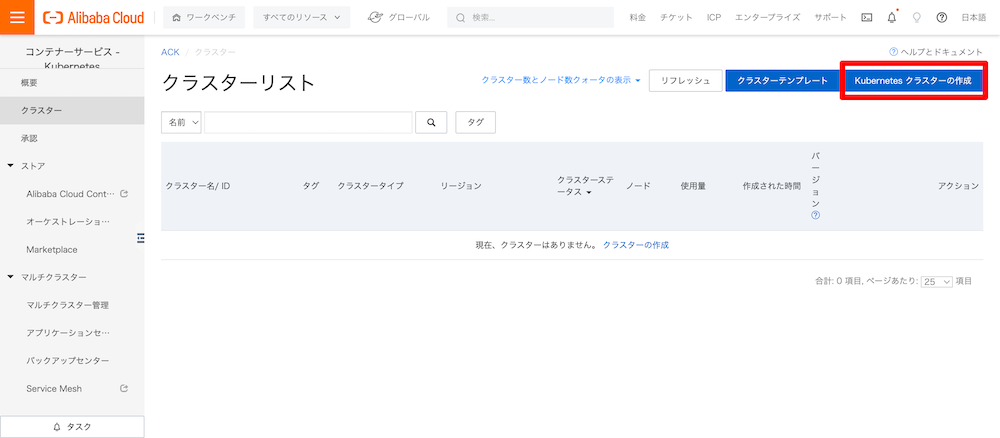Image resolution: width=1000 pixels, height=438 pixels.
Task: Open Cloud Shell terminal icon
Action: tap(866, 17)
